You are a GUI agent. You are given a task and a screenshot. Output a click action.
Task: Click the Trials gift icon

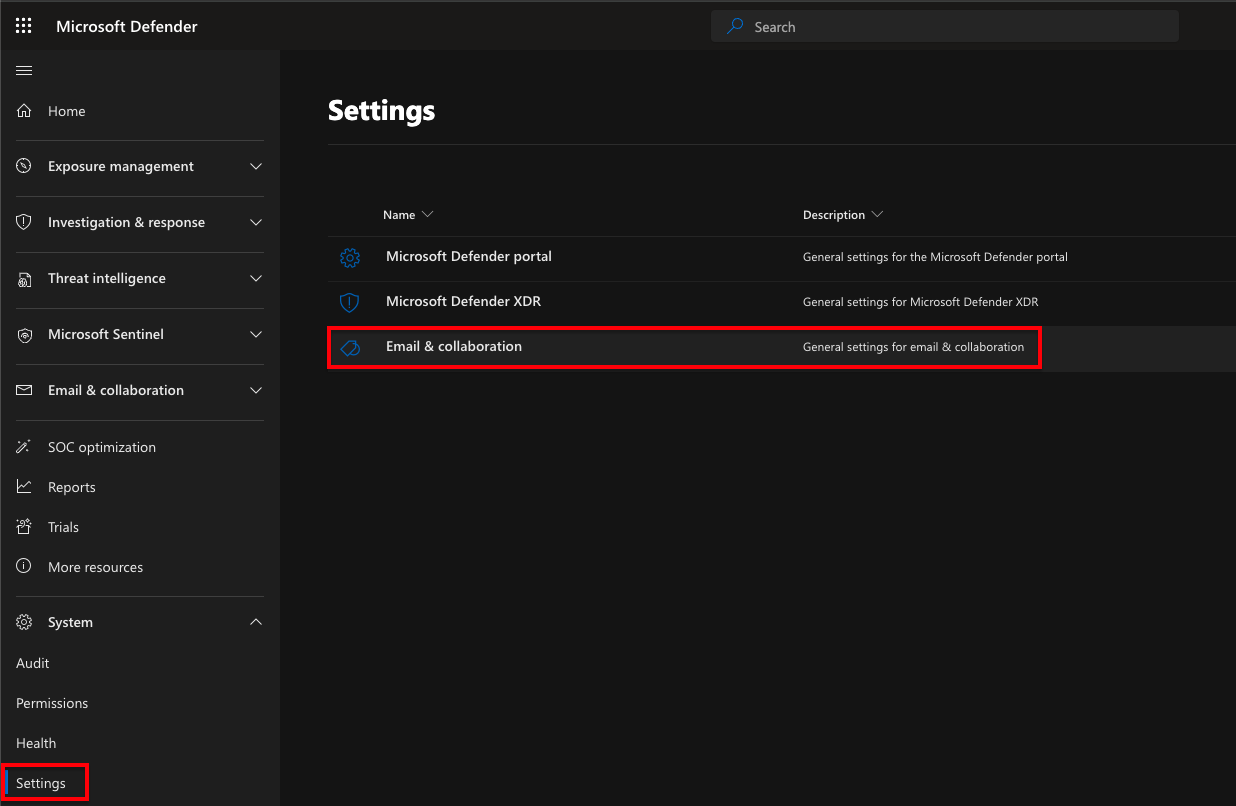[25, 527]
